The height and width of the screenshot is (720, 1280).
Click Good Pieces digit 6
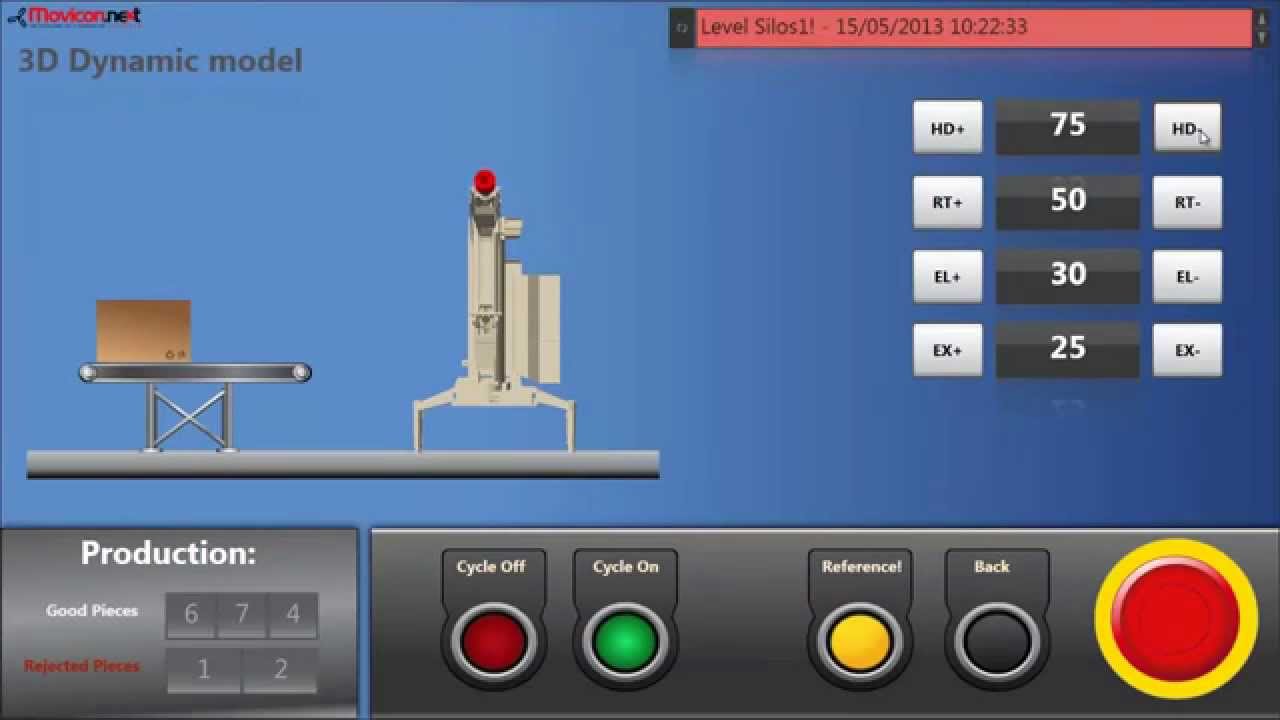click(191, 615)
